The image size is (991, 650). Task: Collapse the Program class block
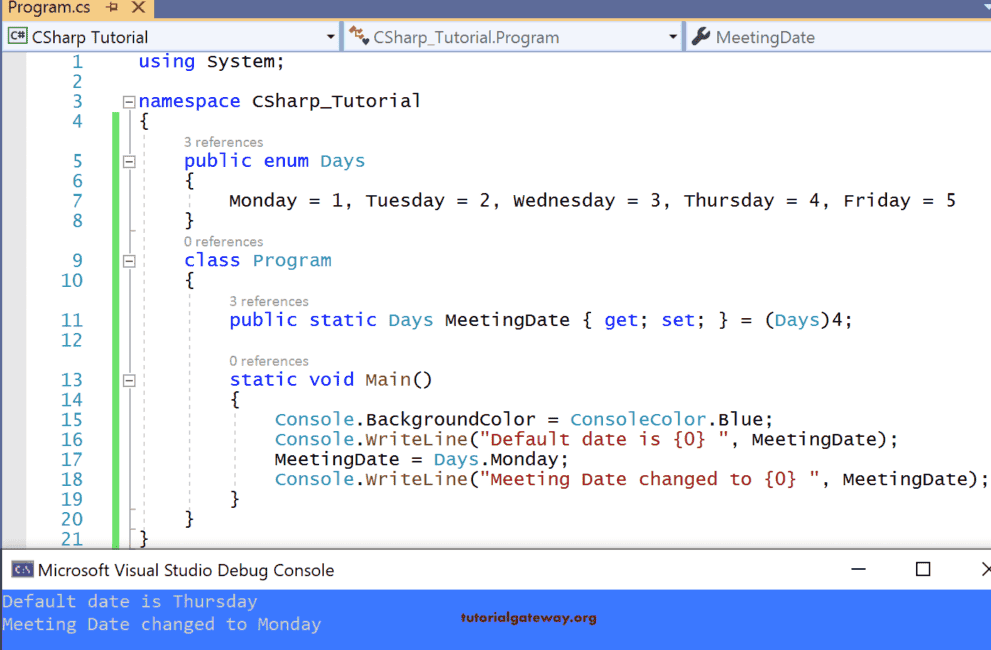(x=127, y=259)
